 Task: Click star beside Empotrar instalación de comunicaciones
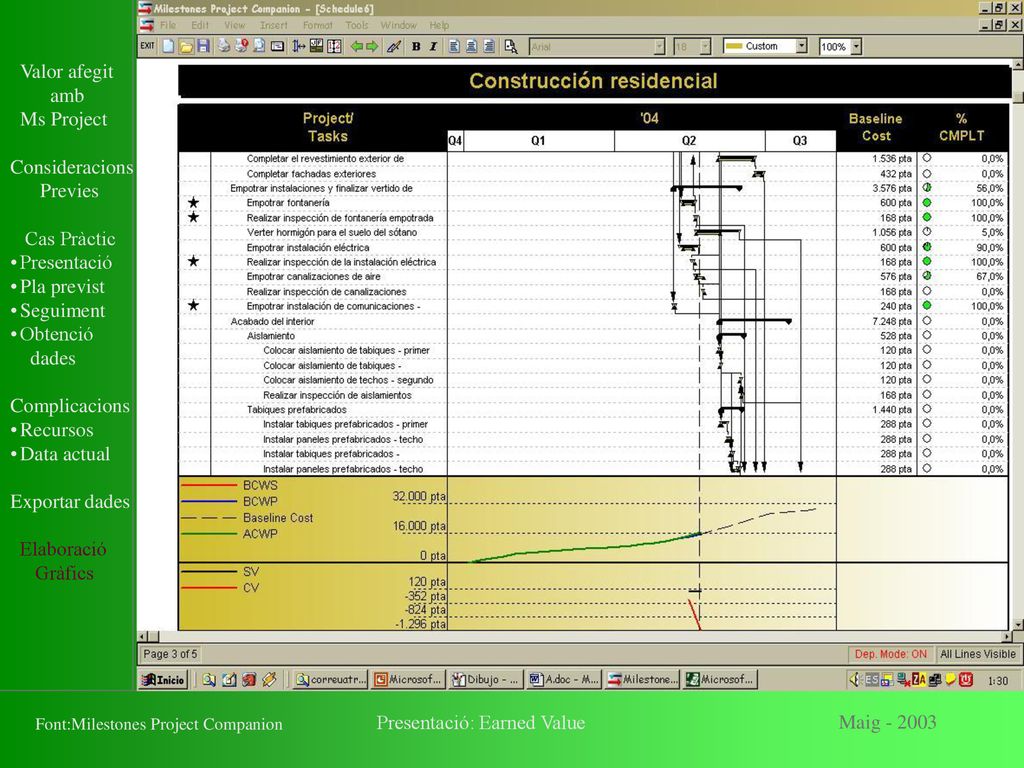click(193, 305)
